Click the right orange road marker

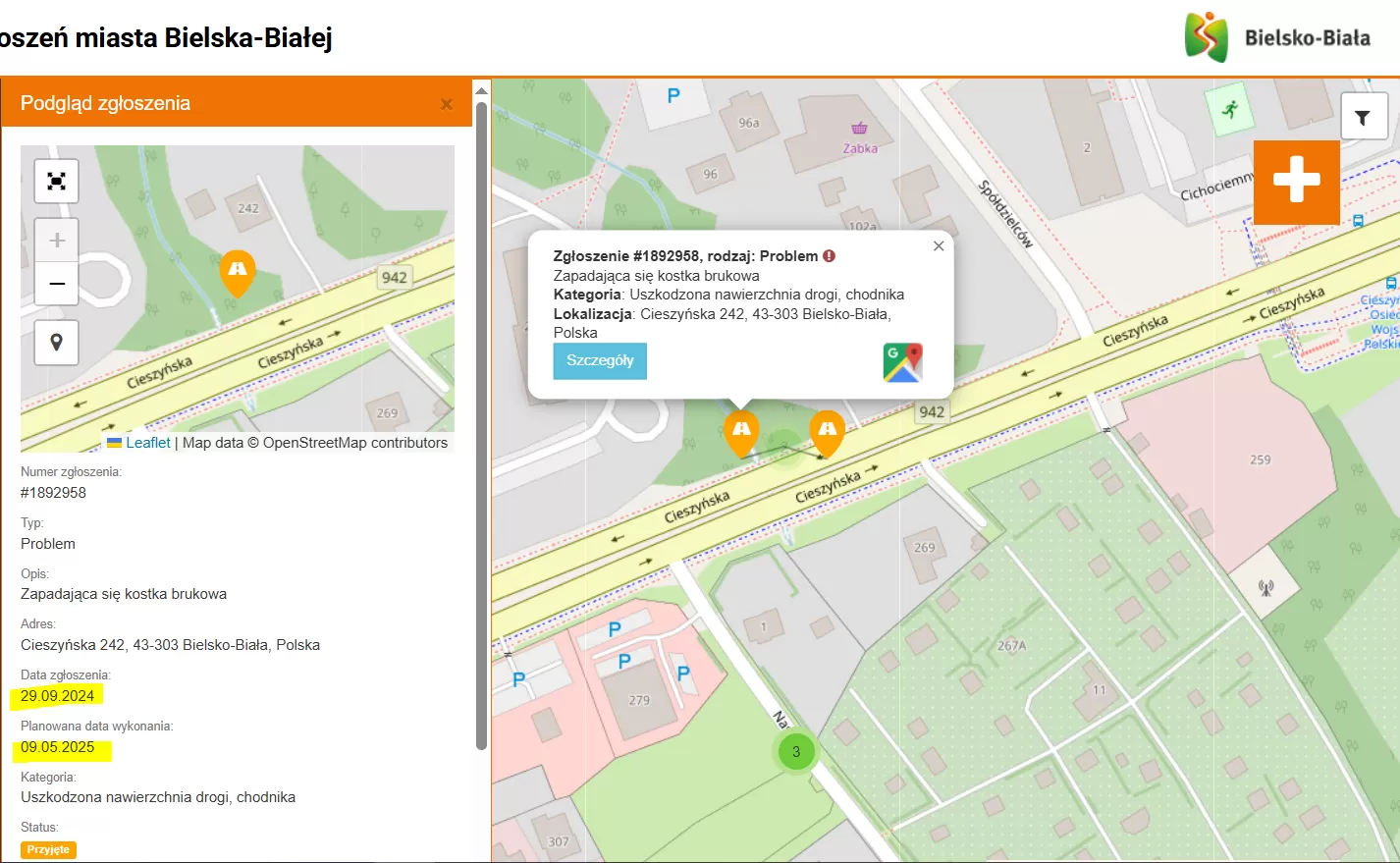click(x=828, y=433)
